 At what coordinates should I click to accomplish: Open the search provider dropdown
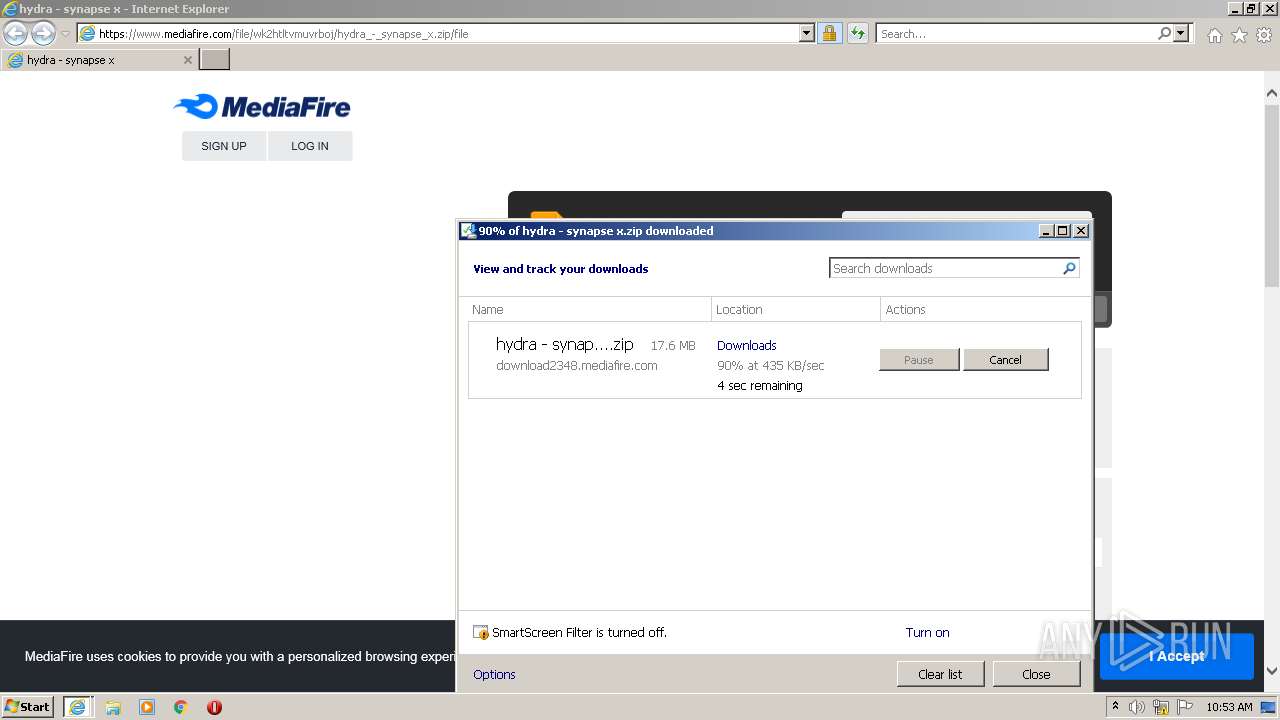click(x=1182, y=33)
